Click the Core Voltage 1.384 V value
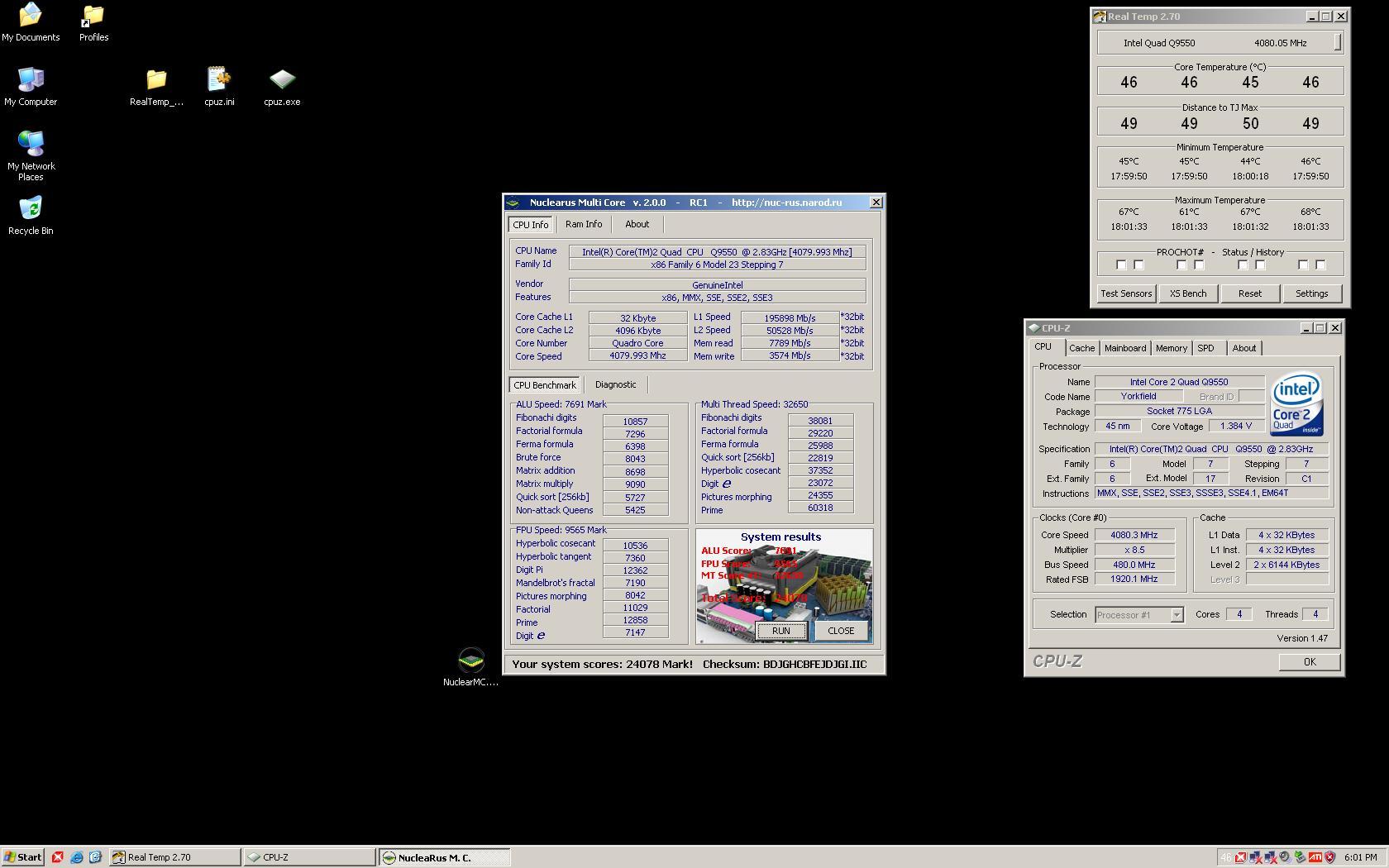 point(1236,427)
